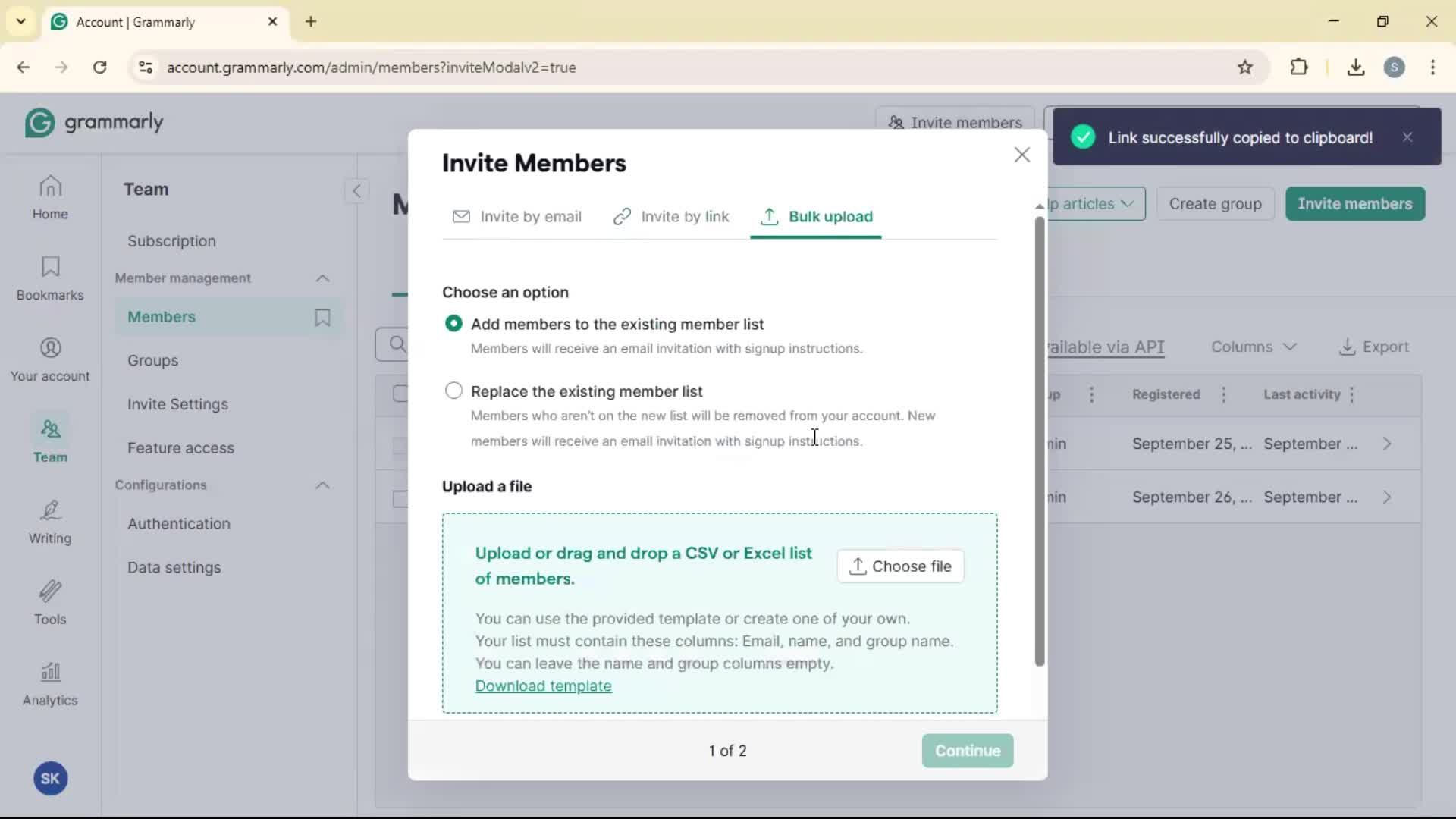Viewport: 1456px width, 819px height.
Task: Select the Team icon in sidebar
Action: (x=49, y=438)
